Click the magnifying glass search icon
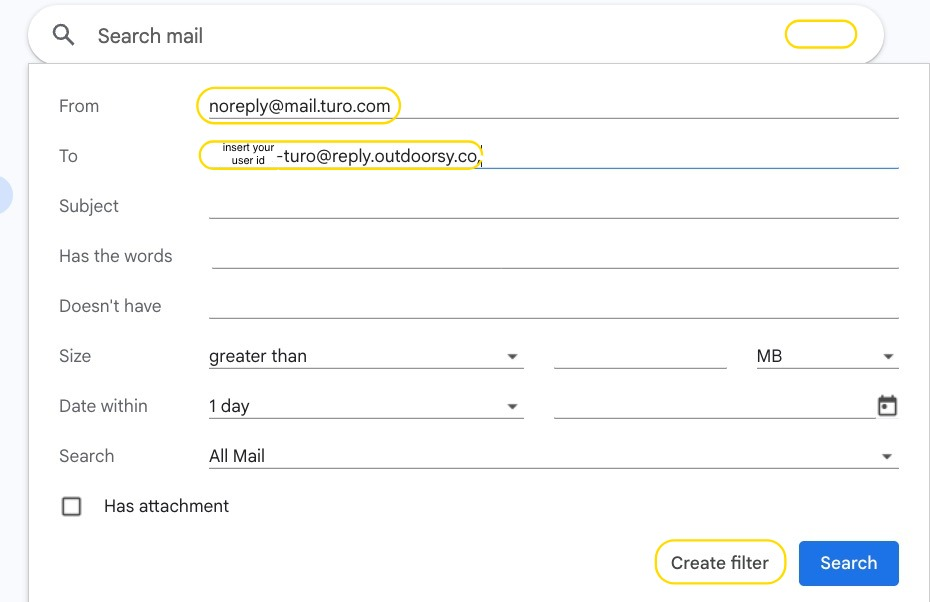The height and width of the screenshot is (602, 930). (64, 36)
